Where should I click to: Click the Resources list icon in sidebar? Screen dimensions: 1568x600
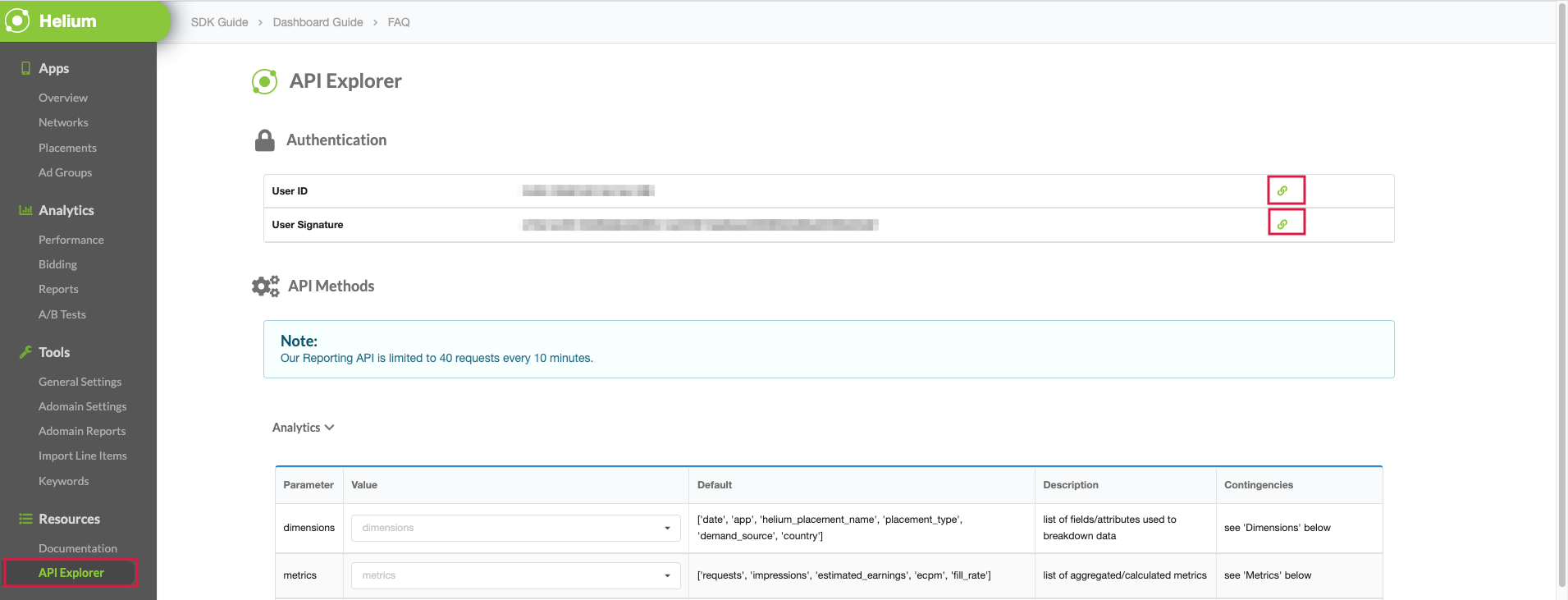(25, 519)
